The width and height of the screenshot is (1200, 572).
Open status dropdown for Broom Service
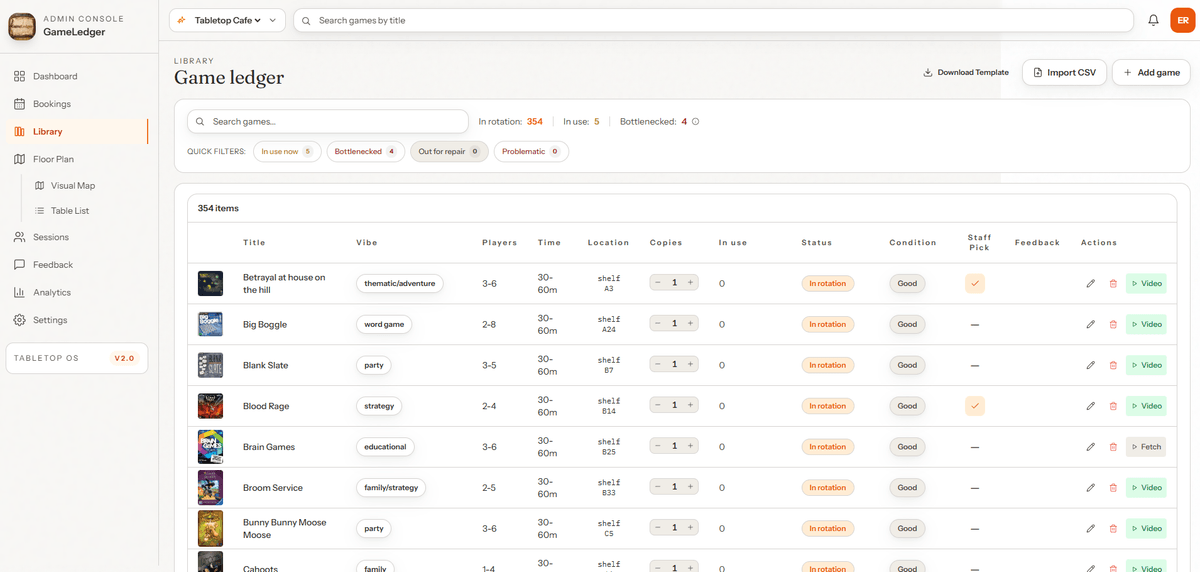coord(828,488)
